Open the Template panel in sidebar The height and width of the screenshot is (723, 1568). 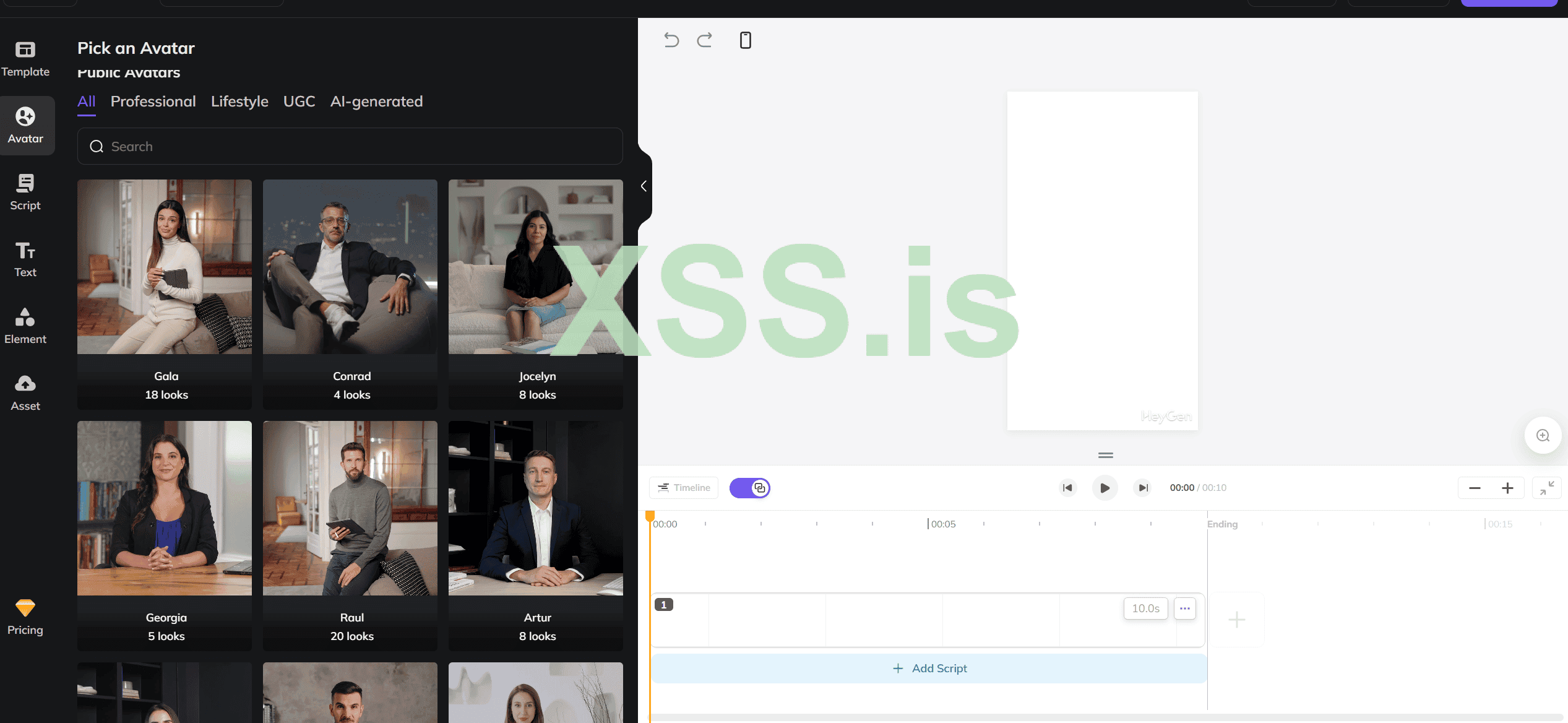point(25,58)
